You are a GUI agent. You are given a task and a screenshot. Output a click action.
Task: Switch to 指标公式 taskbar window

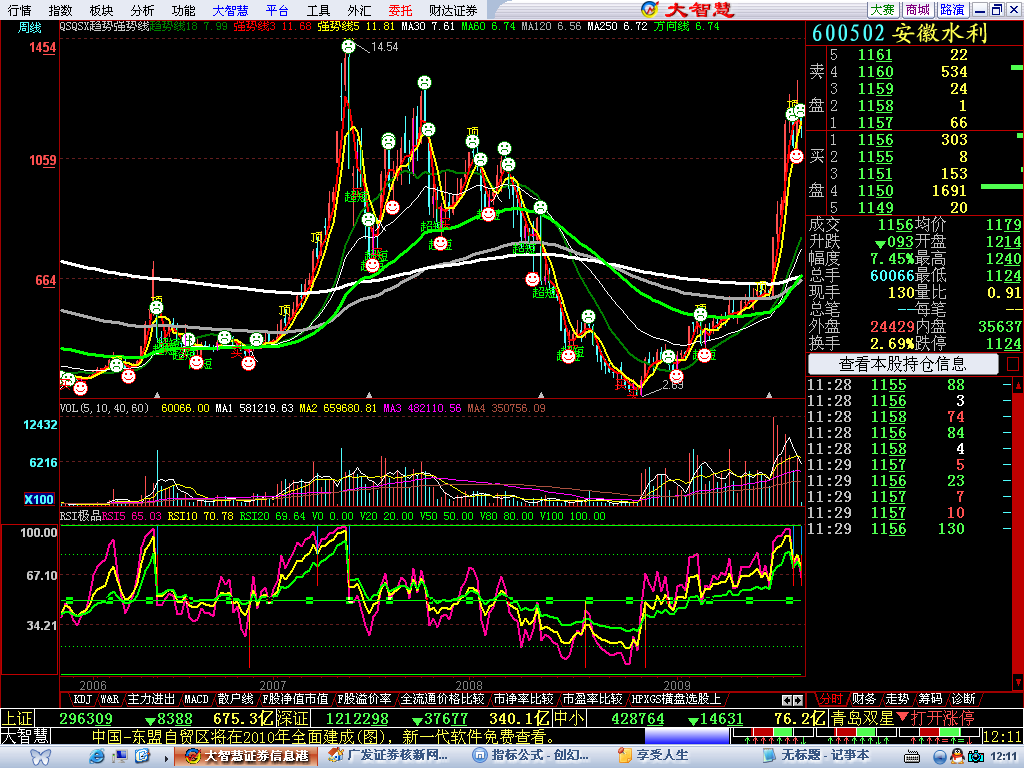(x=532, y=756)
